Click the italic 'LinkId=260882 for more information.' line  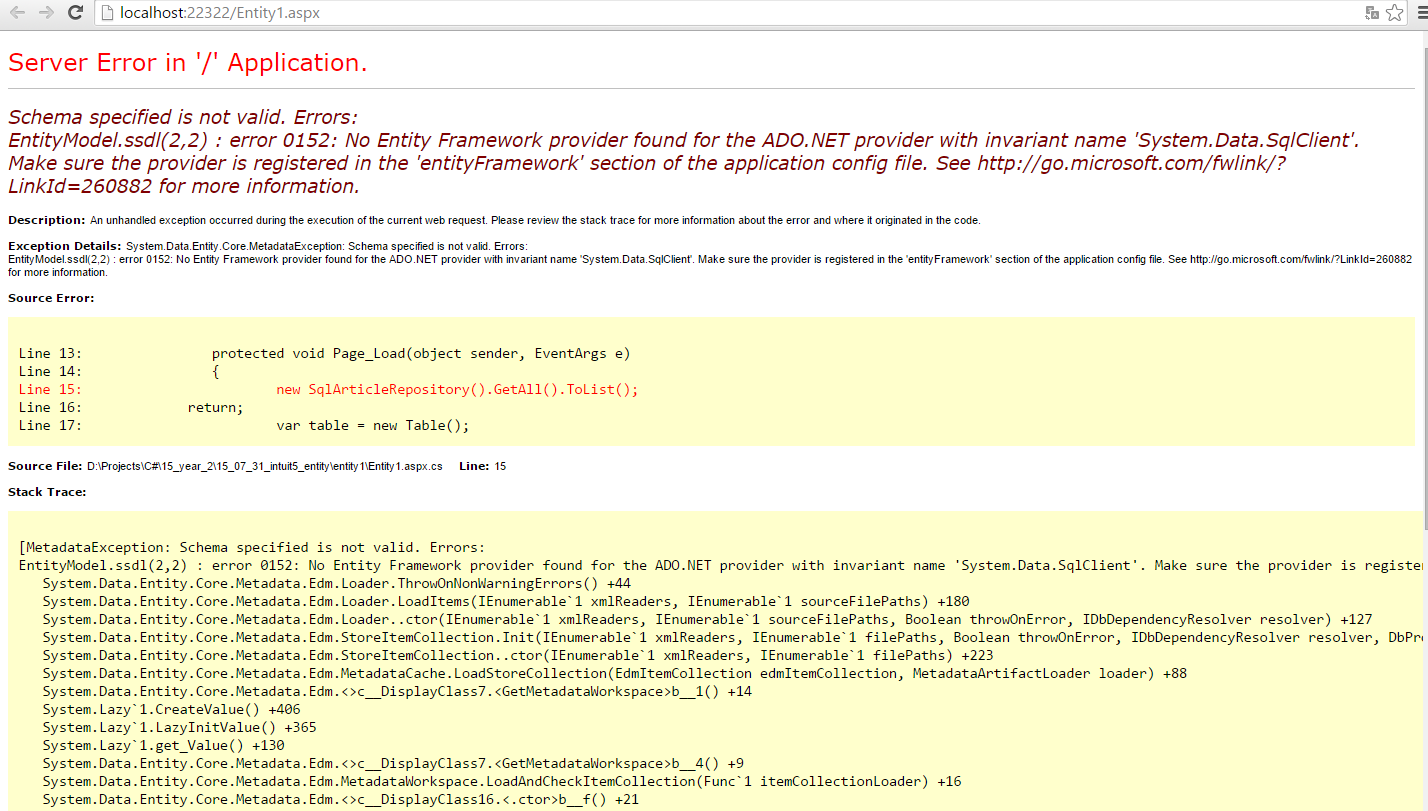coord(184,186)
